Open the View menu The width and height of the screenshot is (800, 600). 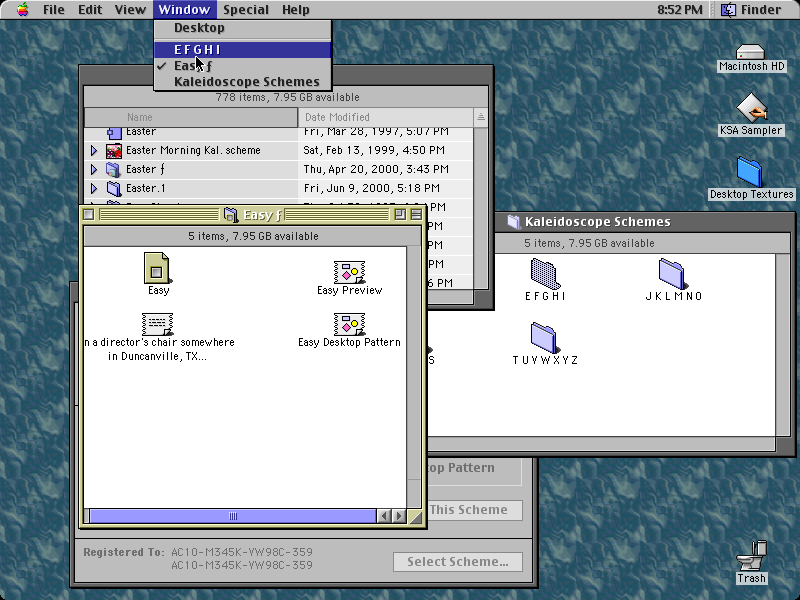130,10
